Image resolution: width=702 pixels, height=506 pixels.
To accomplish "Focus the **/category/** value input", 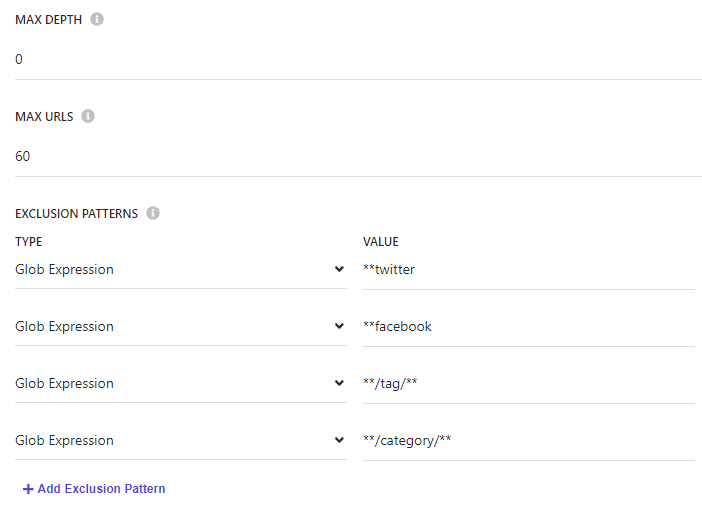I will pos(528,440).
